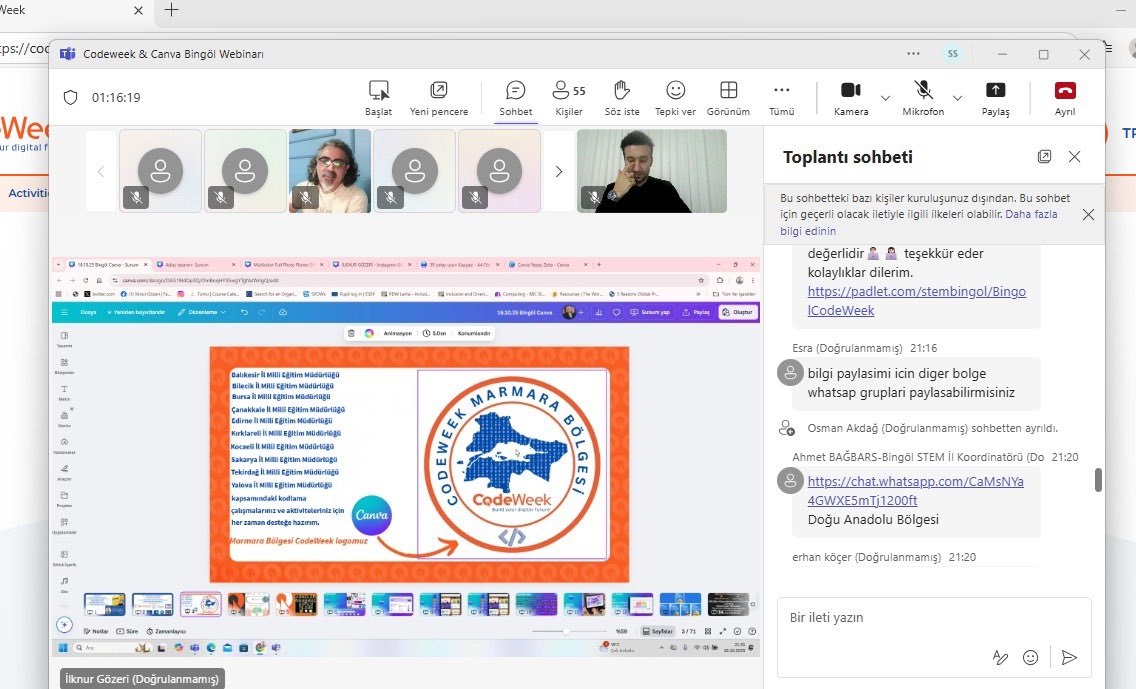This screenshot has width=1136, height=689.
Task: Open the chat.whatsapp.com group link
Action: coord(916,490)
